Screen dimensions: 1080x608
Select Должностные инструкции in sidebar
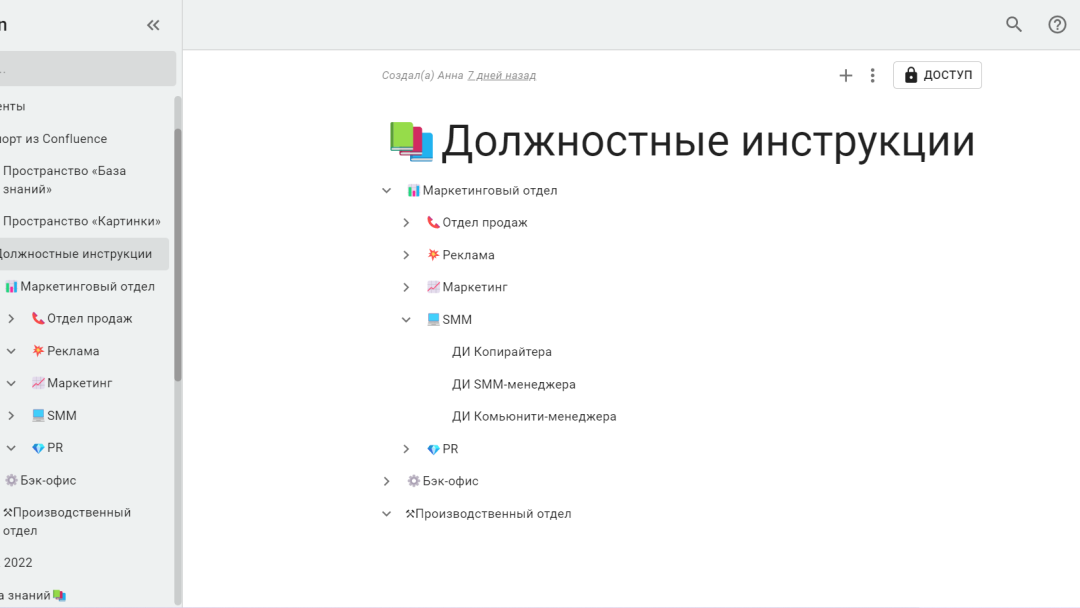76,254
